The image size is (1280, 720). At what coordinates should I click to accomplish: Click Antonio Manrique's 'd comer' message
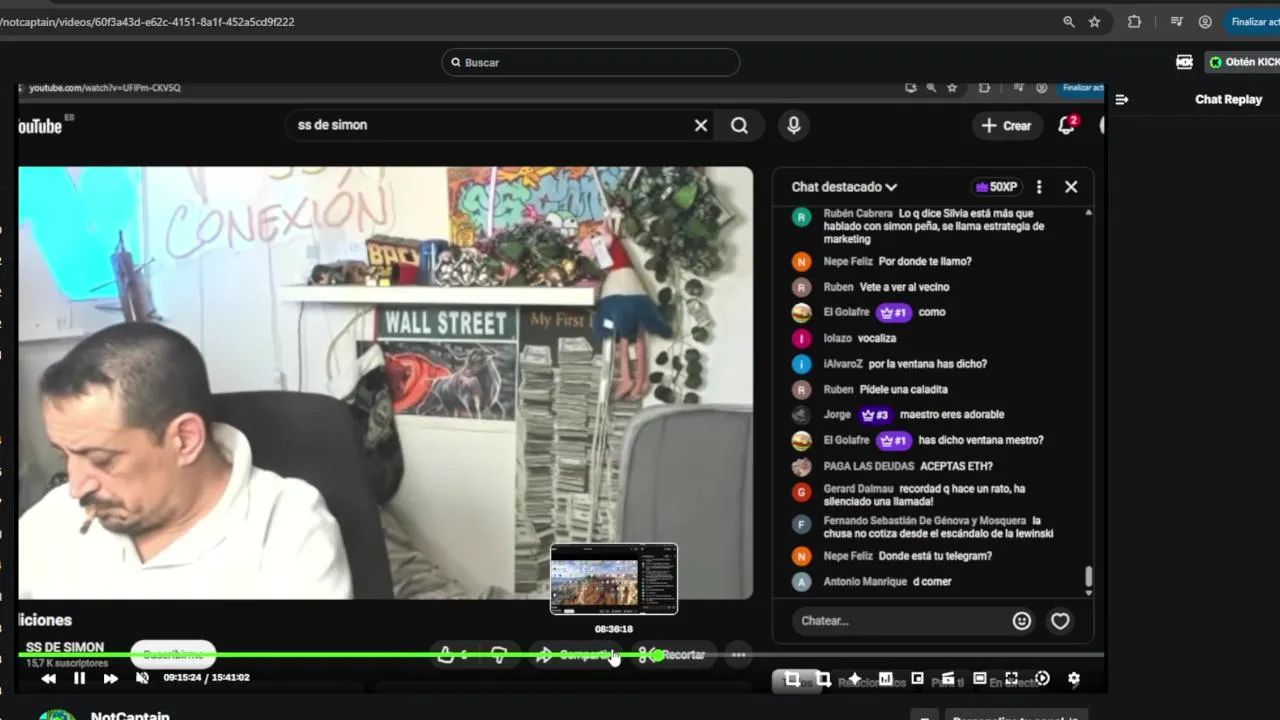coord(933,582)
